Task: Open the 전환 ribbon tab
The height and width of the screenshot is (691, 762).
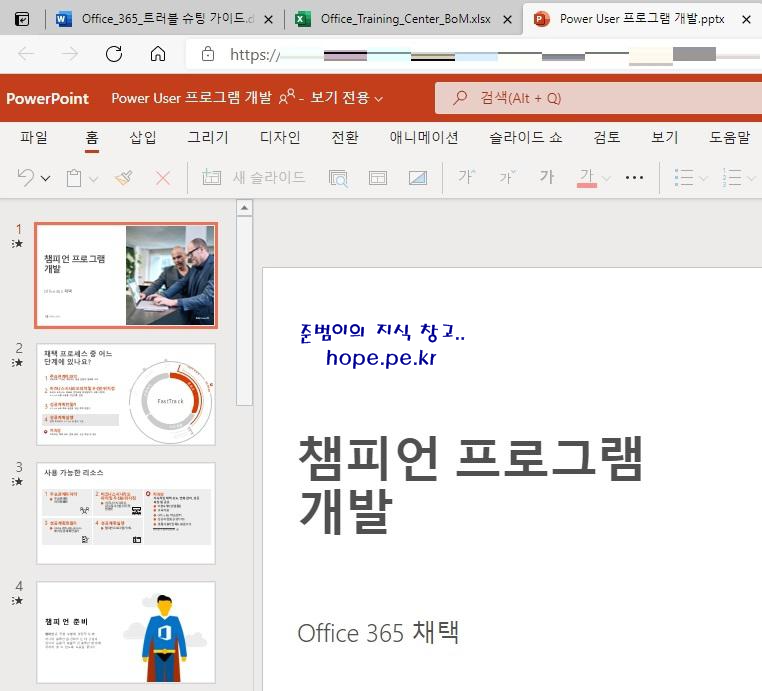Action: click(345, 138)
